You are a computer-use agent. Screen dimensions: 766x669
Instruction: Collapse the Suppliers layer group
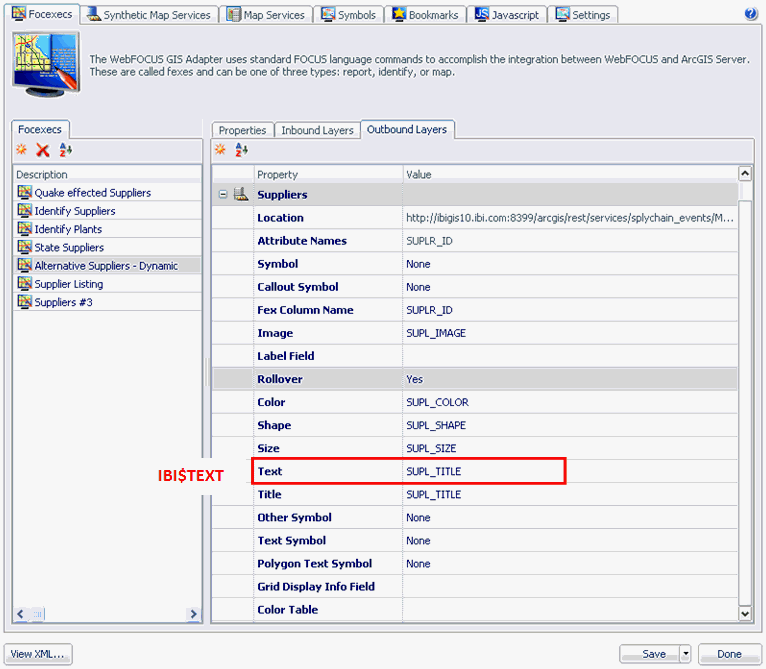click(x=223, y=194)
